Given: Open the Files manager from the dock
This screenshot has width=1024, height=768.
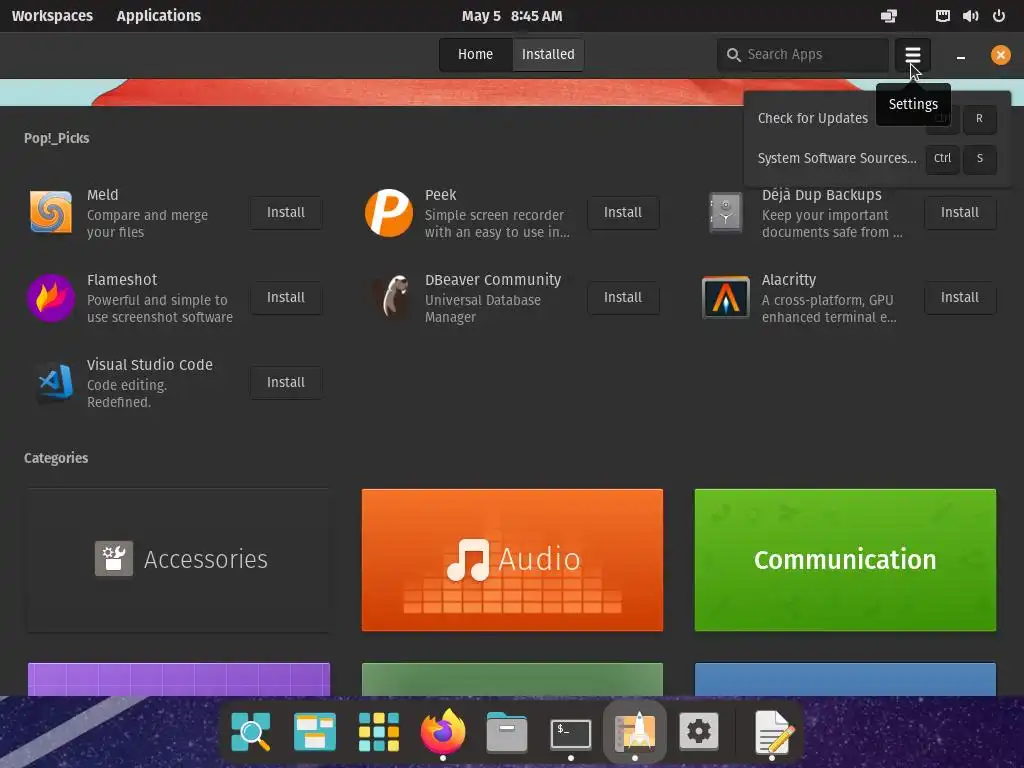Looking at the screenshot, I should [x=507, y=731].
